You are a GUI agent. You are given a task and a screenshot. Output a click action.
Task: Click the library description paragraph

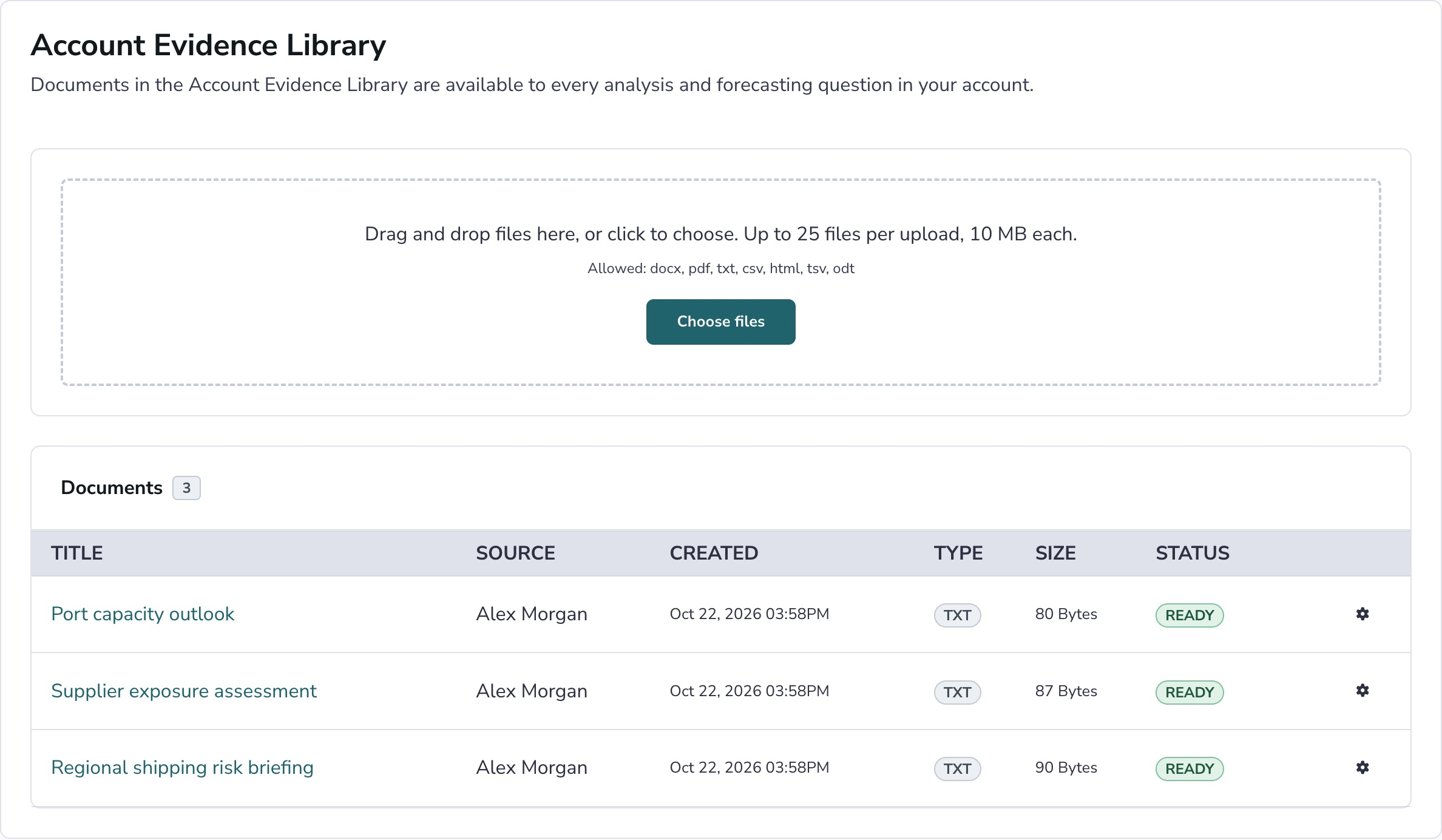(532, 84)
